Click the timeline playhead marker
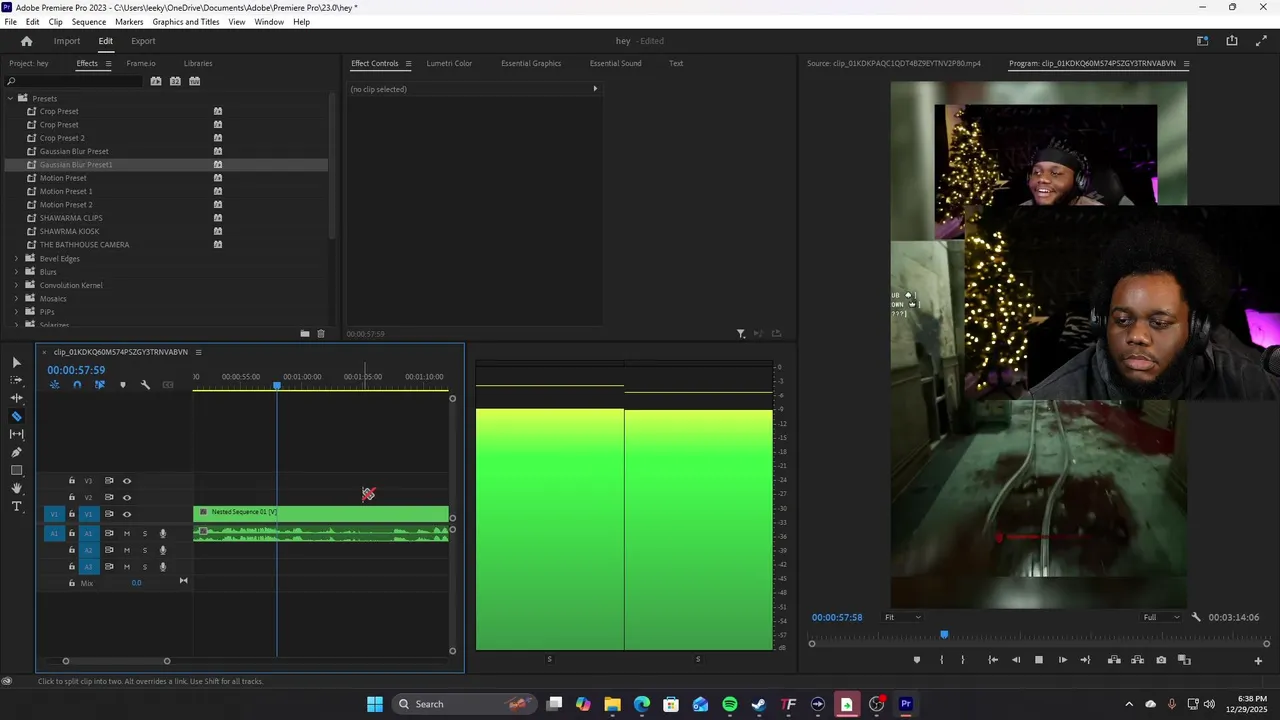Image resolution: width=1280 pixels, height=720 pixels. tap(277, 386)
